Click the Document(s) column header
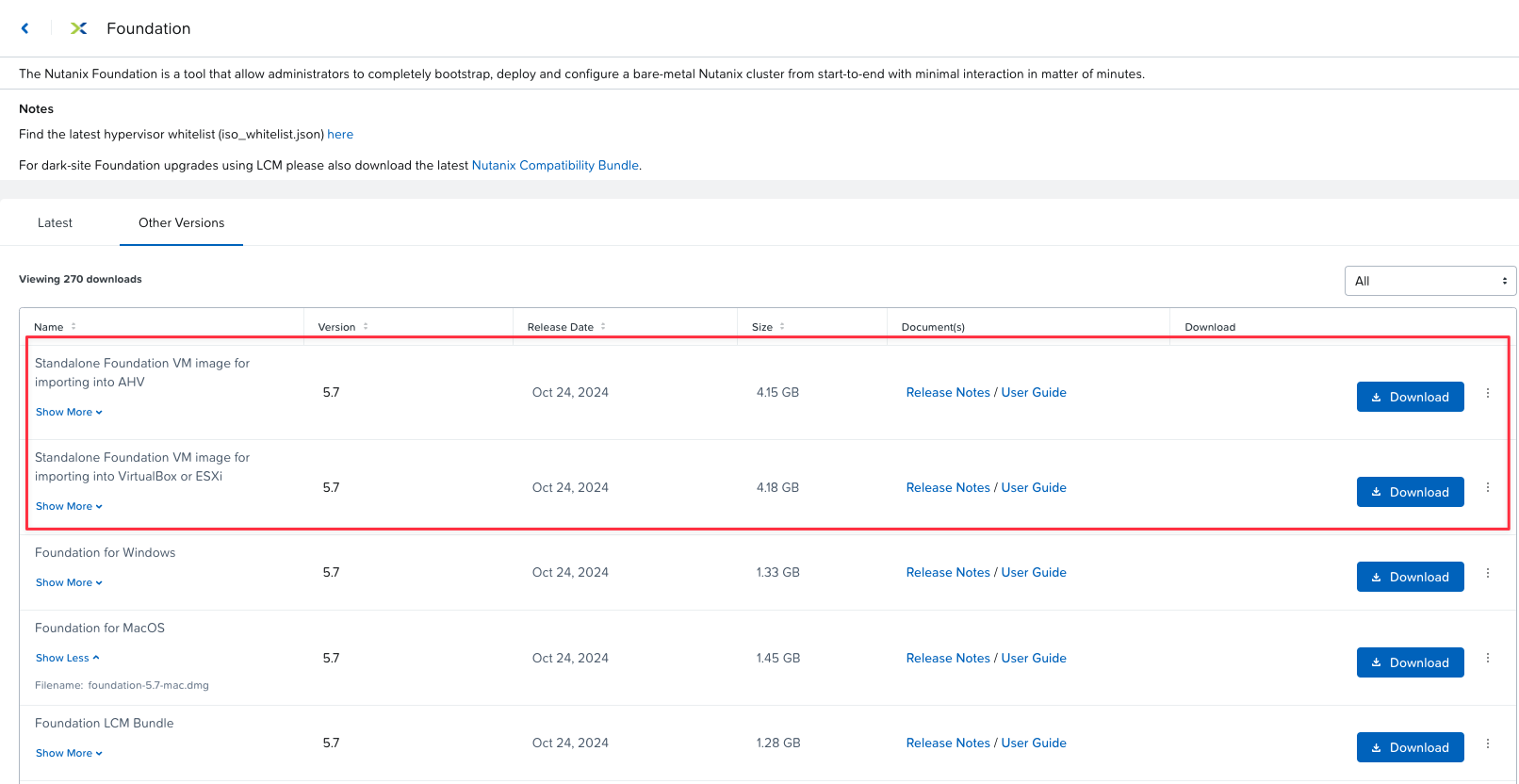This screenshot has width=1519, height=784. coord(933,327)
